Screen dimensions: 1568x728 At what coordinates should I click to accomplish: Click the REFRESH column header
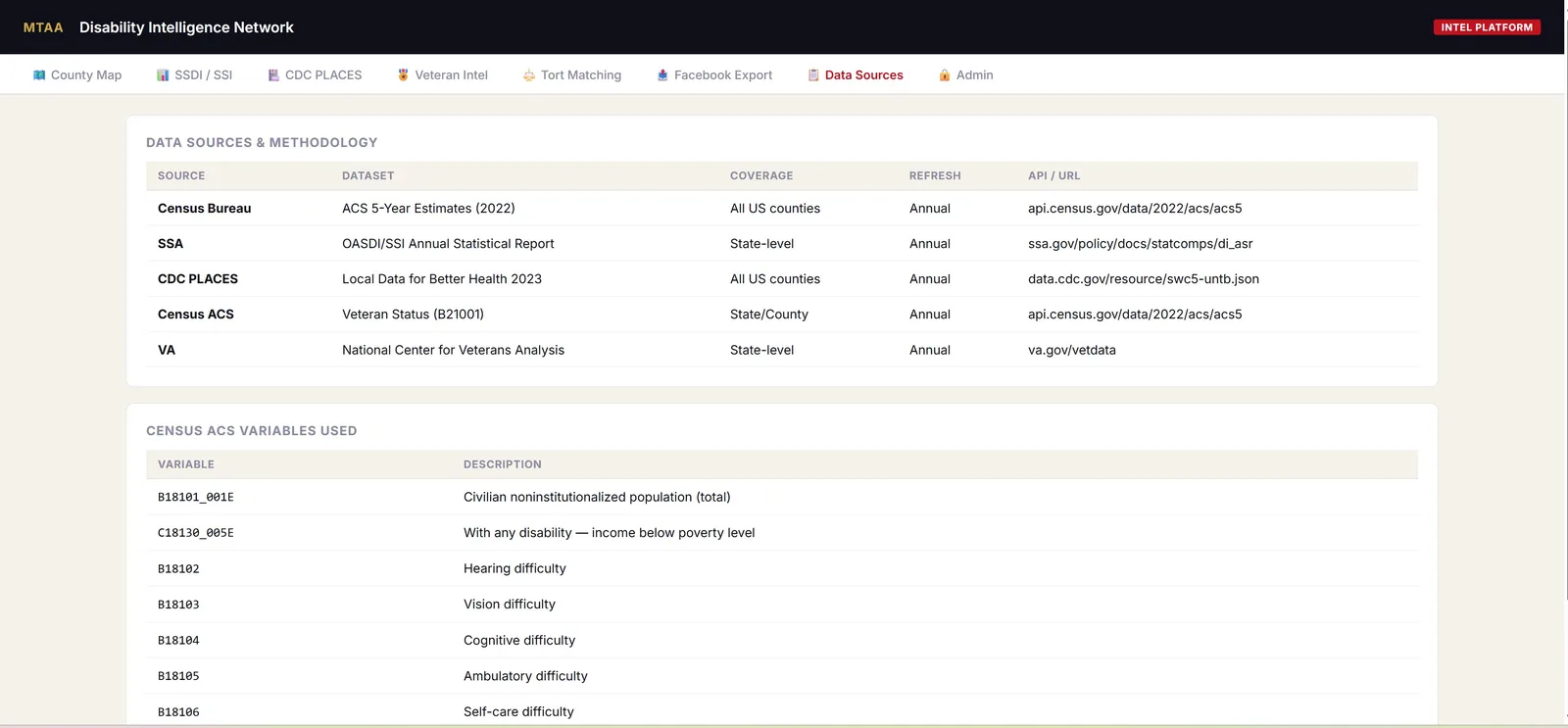tap(935, 176)
